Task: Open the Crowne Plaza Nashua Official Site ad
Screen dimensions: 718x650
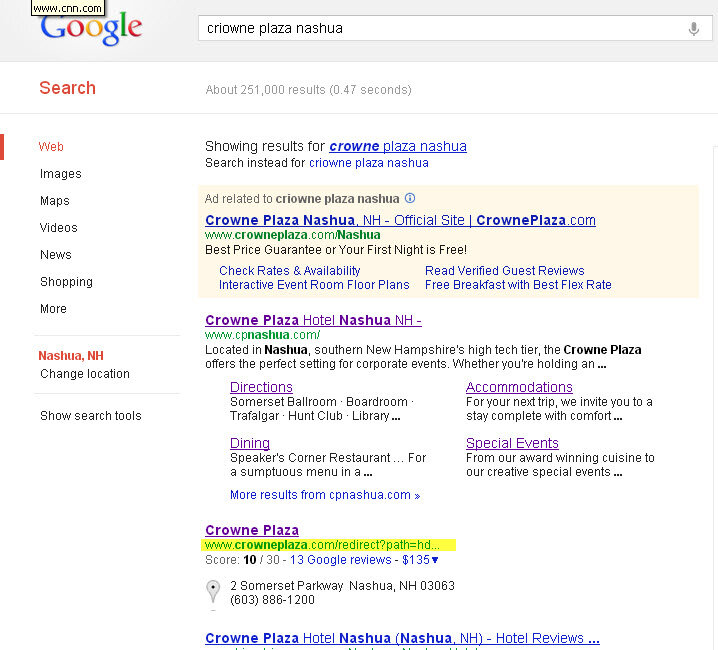Action: click(400, 220)
